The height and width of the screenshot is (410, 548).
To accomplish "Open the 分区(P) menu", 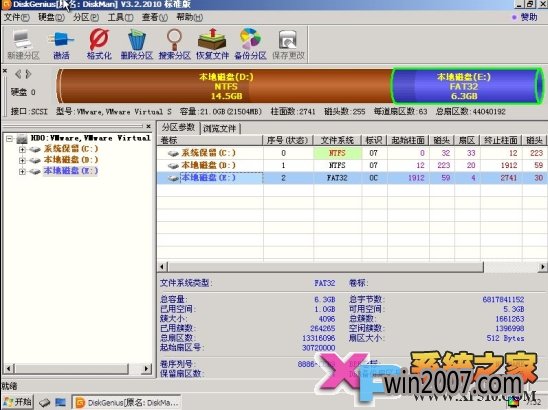I will pos(86,17).
